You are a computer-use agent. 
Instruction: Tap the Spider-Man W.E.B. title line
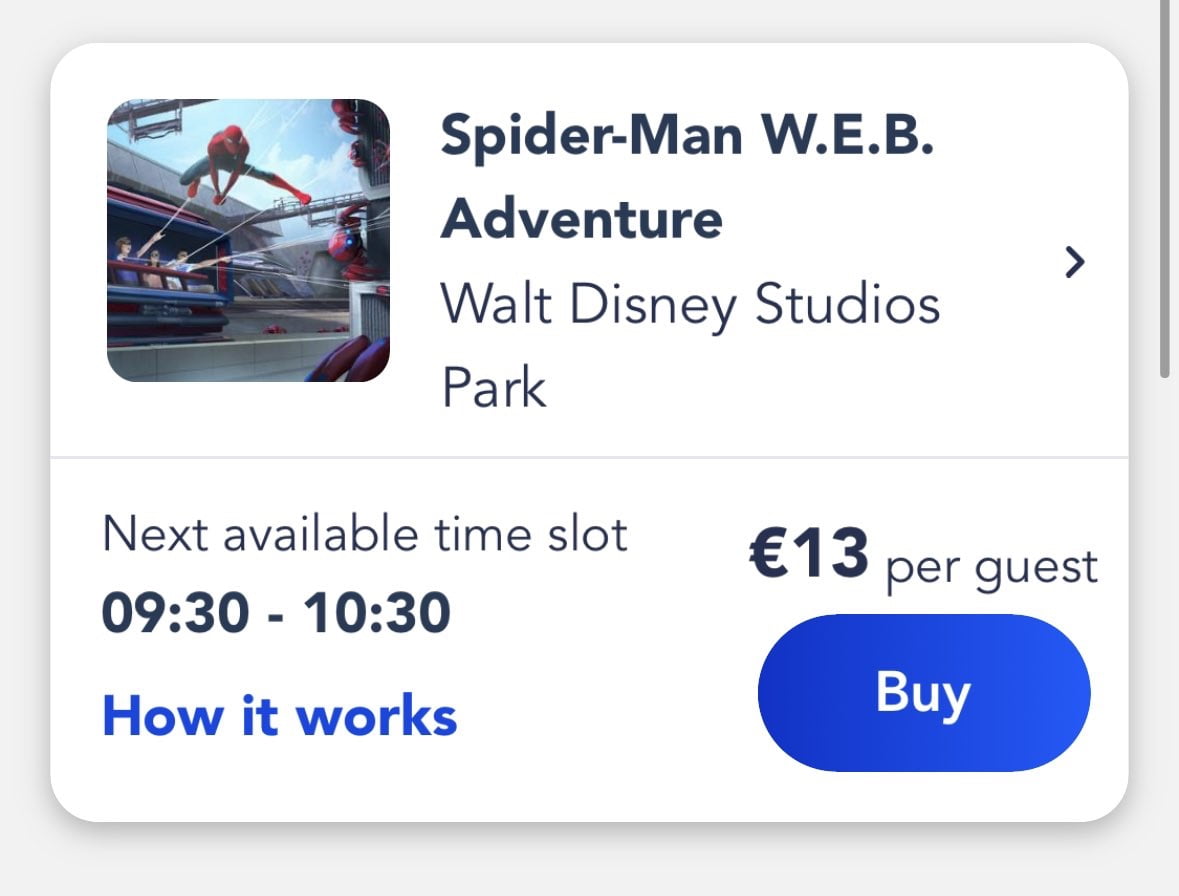pos(687,135)
